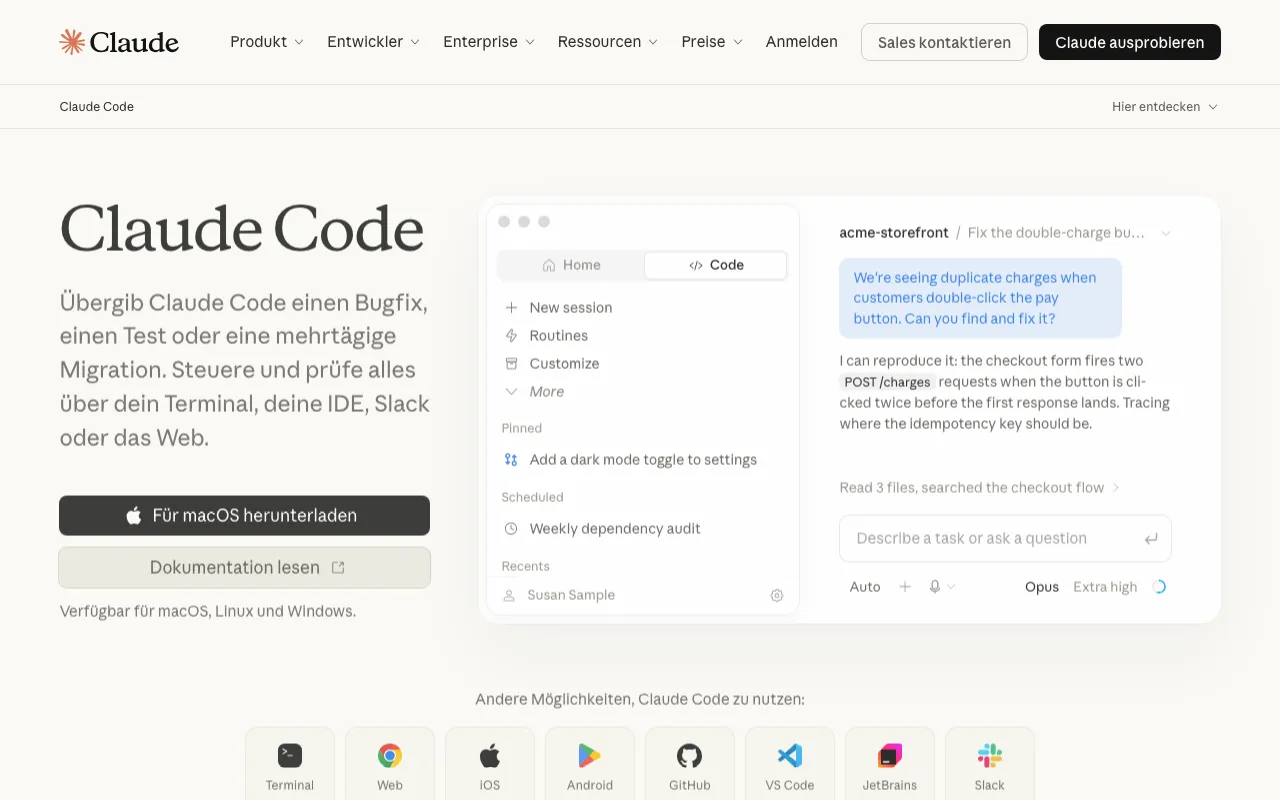Expand the Preise menu
Screen dimensions: 1280x800
[x=712, y=42]
